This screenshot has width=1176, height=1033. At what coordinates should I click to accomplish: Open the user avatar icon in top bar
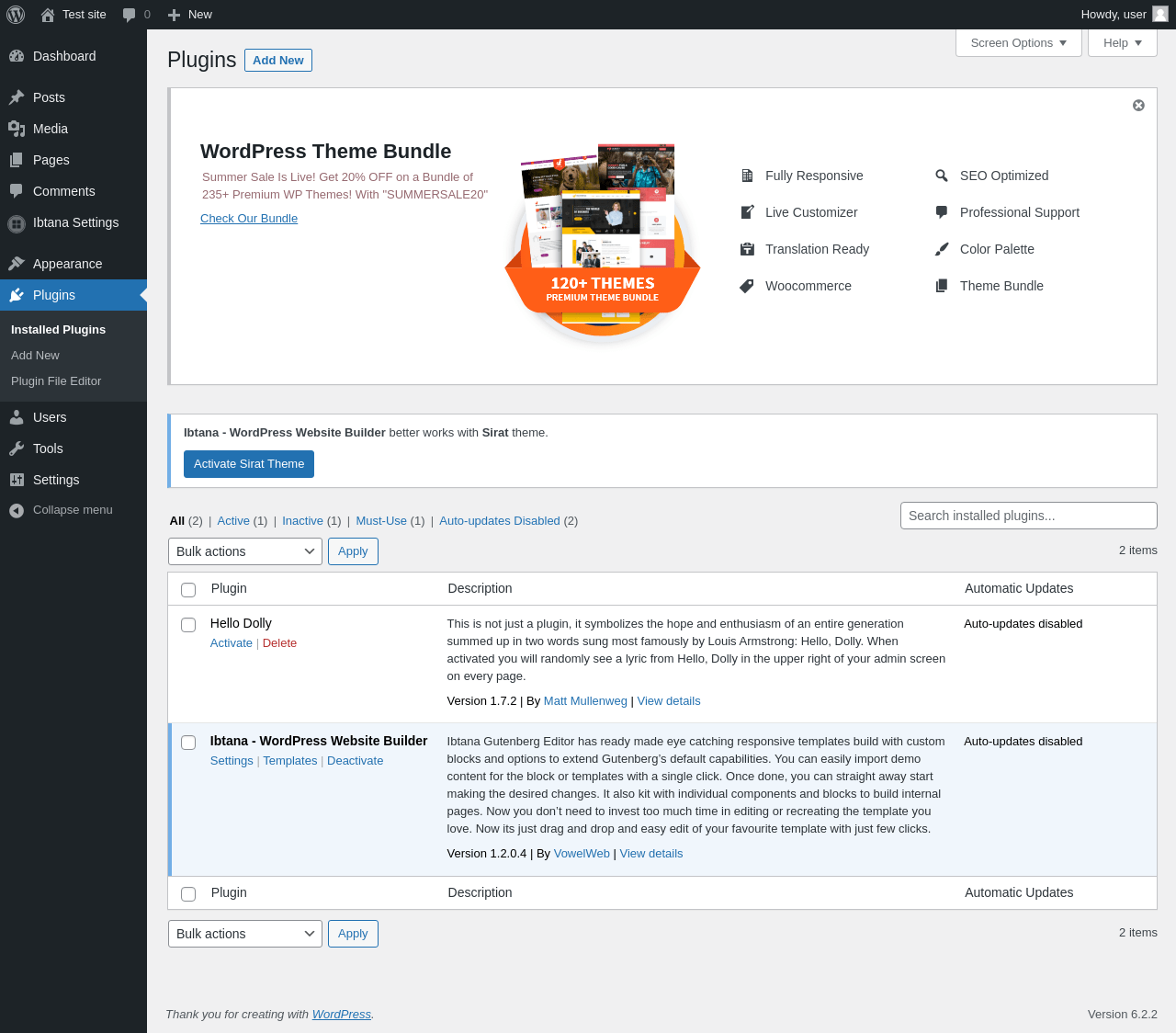point(1160,14)
